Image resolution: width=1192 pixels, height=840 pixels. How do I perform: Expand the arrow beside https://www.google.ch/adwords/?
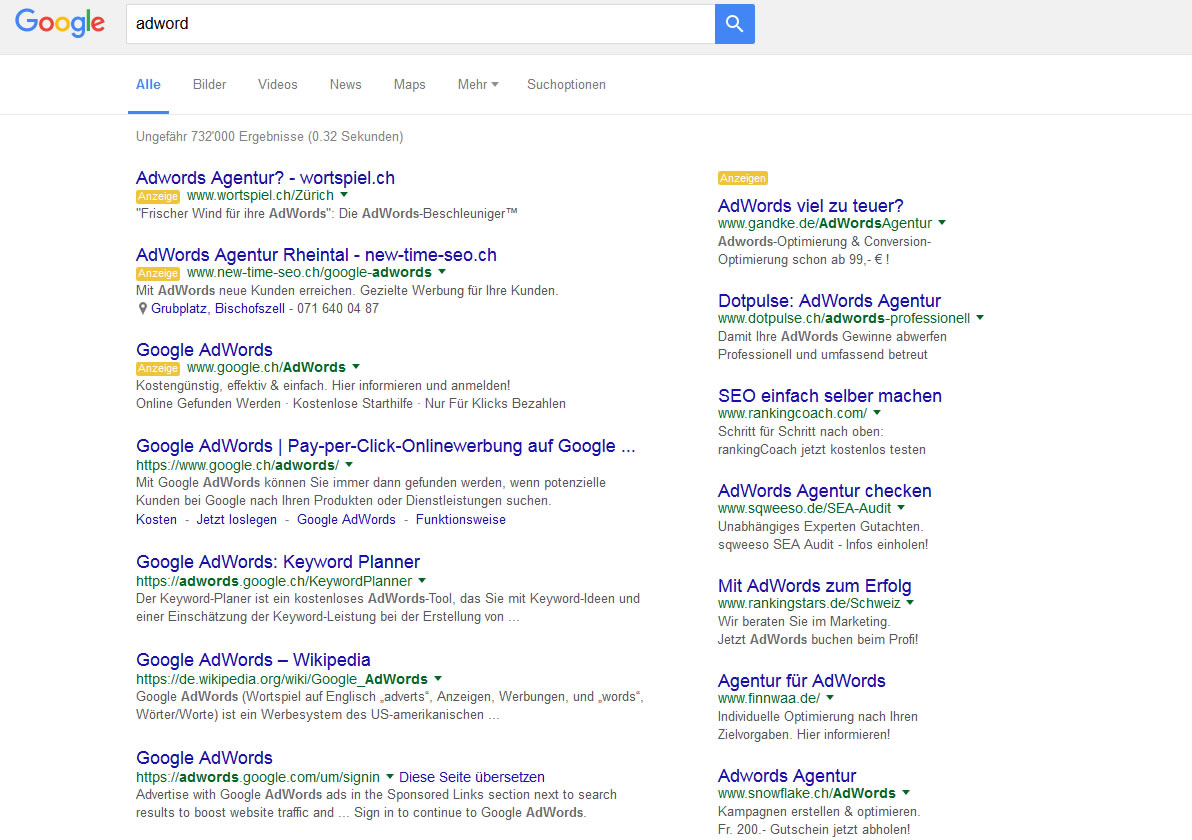coord(349,464)
